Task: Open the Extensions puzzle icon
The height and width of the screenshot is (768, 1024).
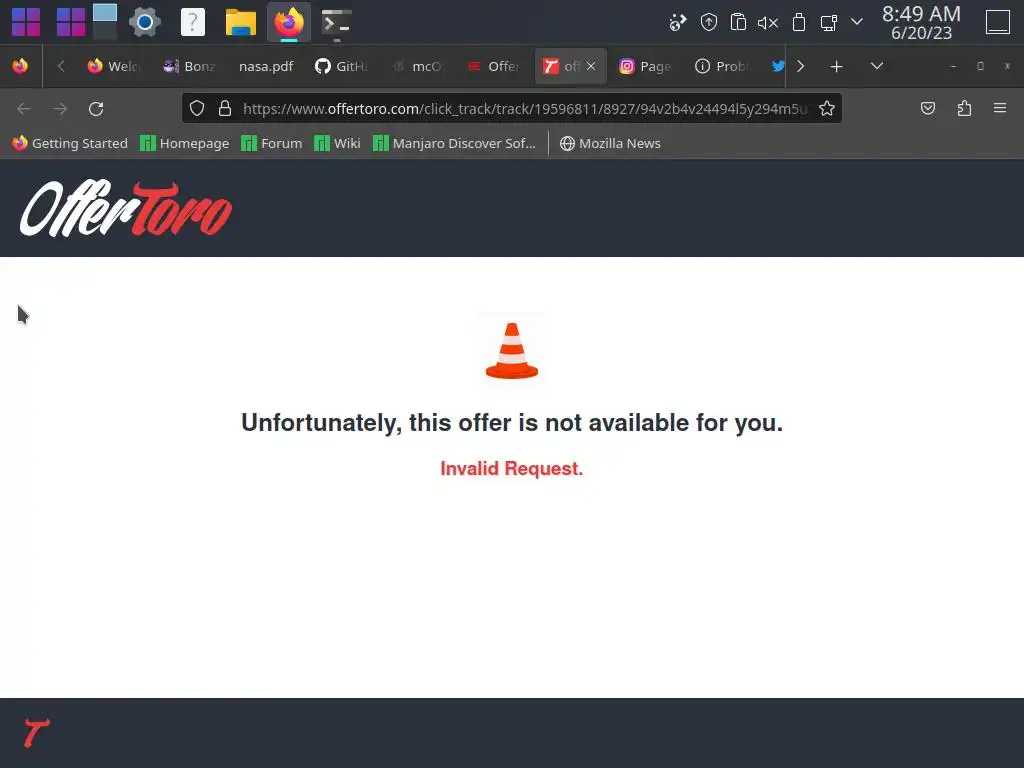Action: 964,108
